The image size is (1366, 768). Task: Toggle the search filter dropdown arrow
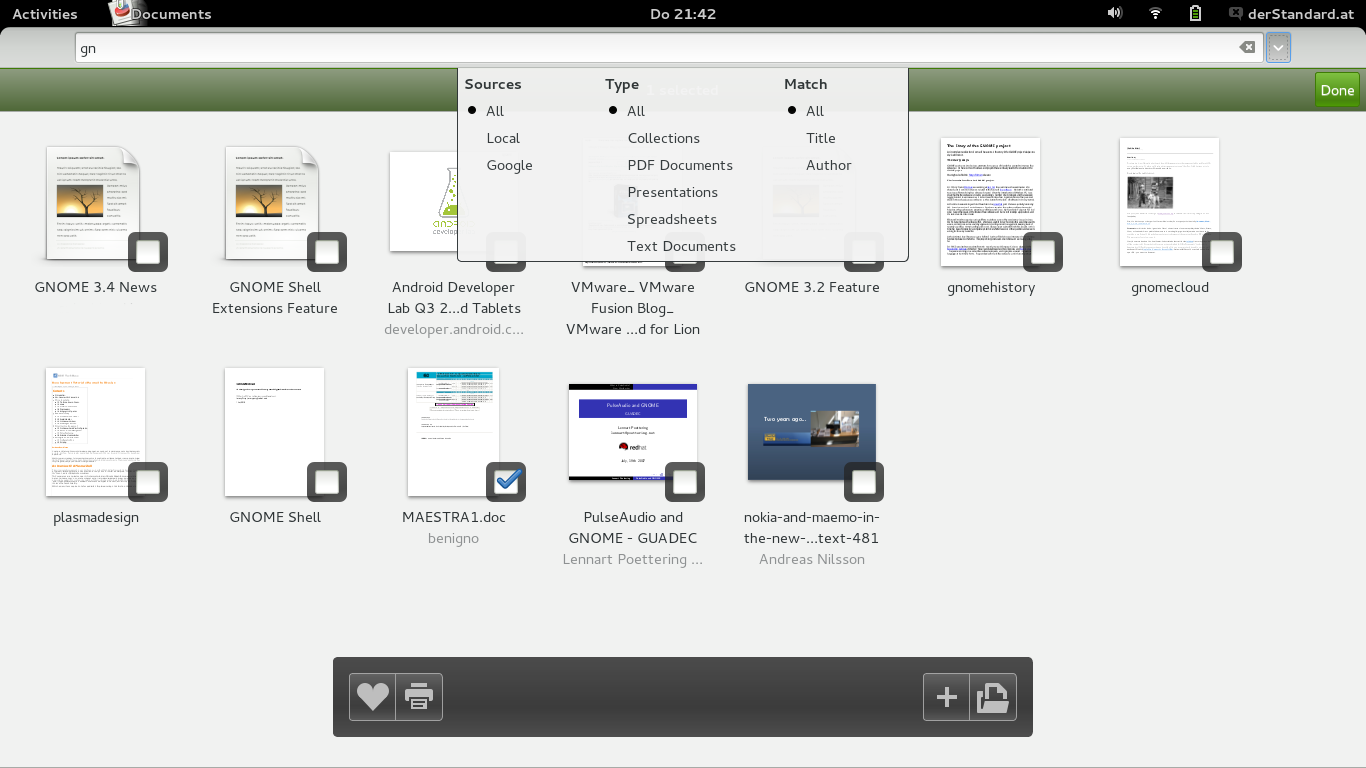pos(1278,48)
